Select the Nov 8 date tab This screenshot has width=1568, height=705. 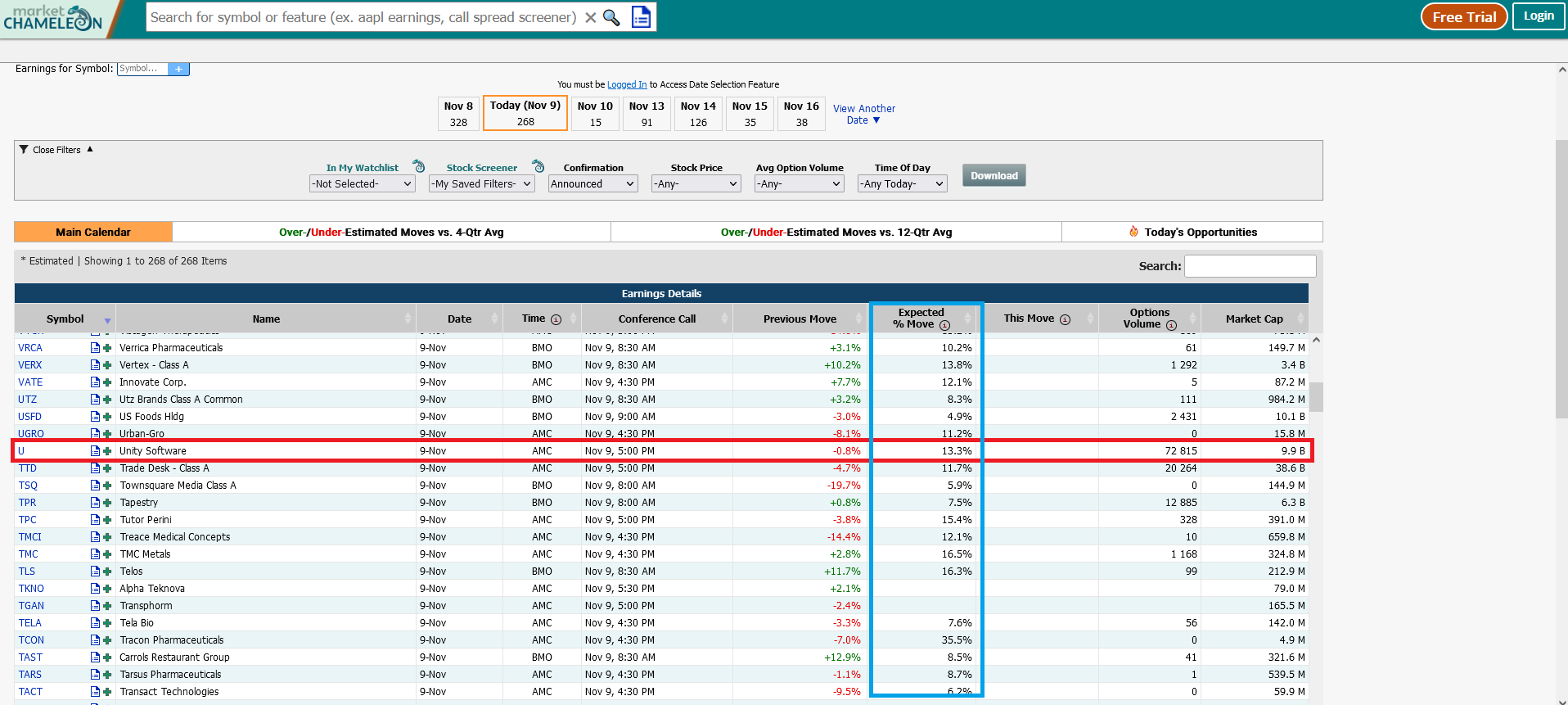(x=458, y=114)
